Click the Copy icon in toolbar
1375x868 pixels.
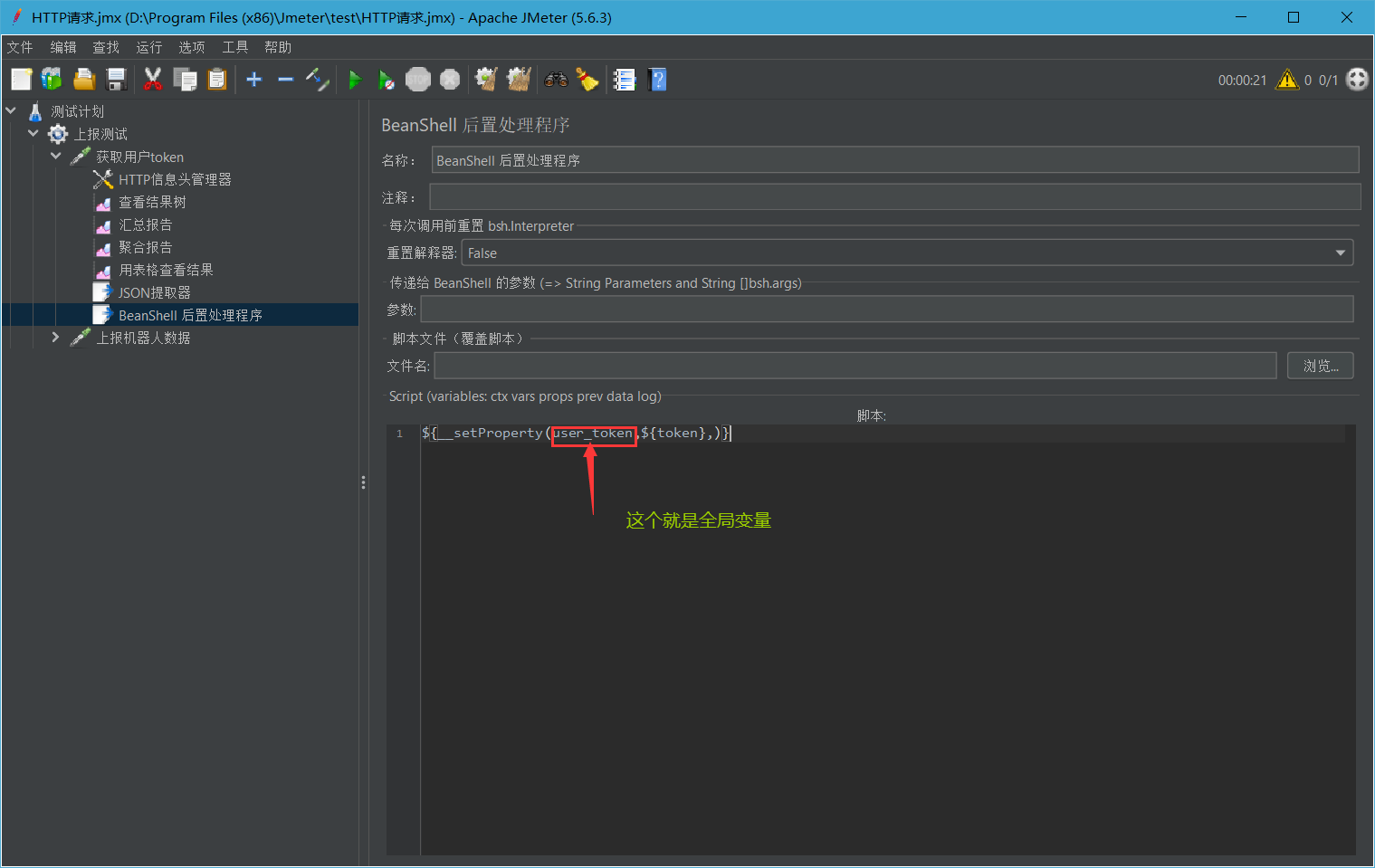tap(186, 80)
